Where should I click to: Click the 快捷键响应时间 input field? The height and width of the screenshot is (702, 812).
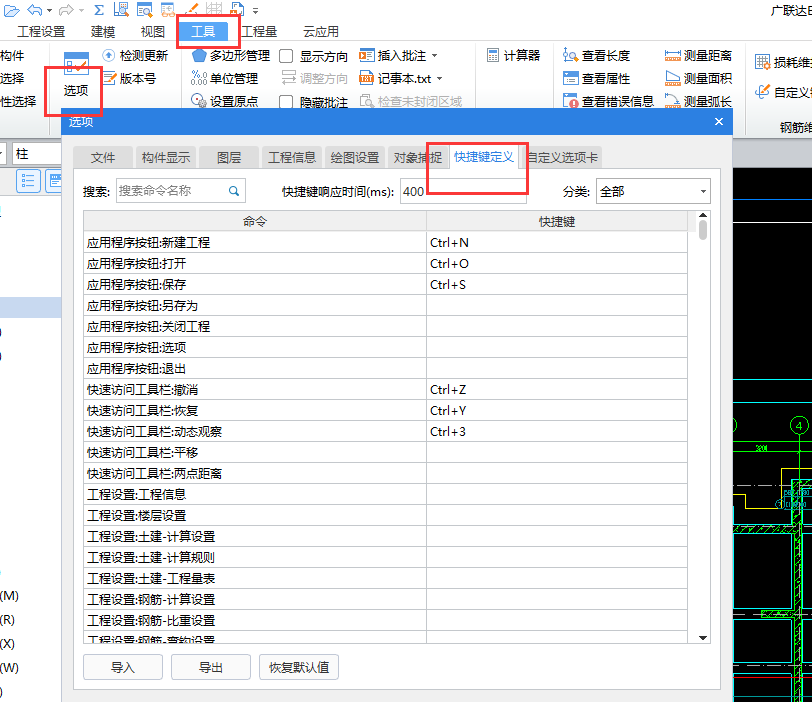click(463, 192)
